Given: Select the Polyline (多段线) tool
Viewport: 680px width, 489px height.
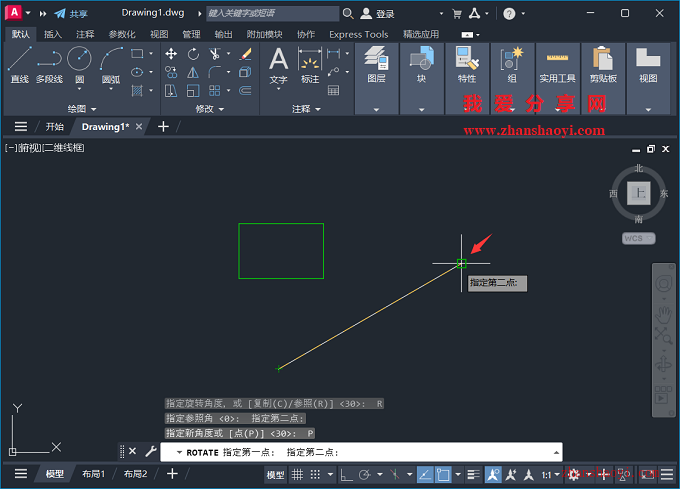Looking at the screenshot, I should 49,65.
